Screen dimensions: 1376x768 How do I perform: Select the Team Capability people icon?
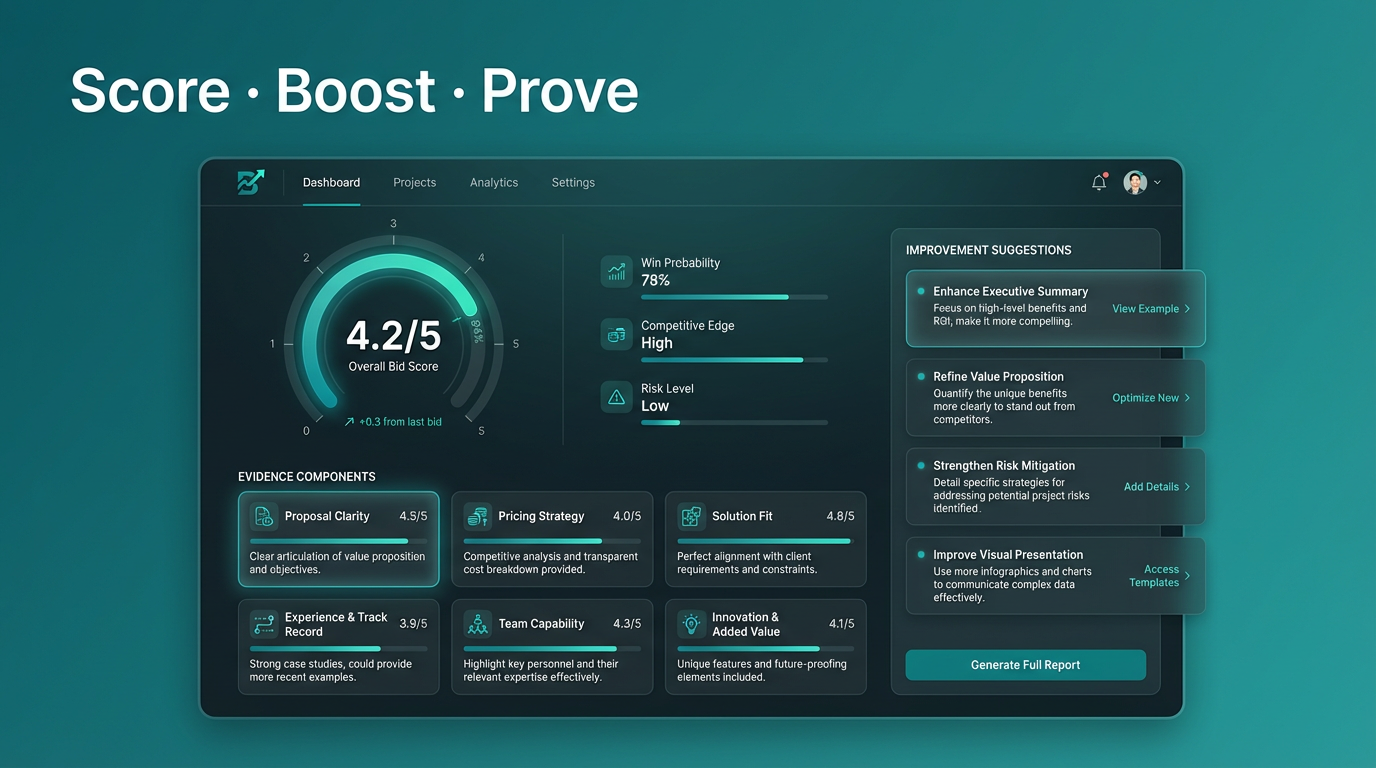click(476, 623)
